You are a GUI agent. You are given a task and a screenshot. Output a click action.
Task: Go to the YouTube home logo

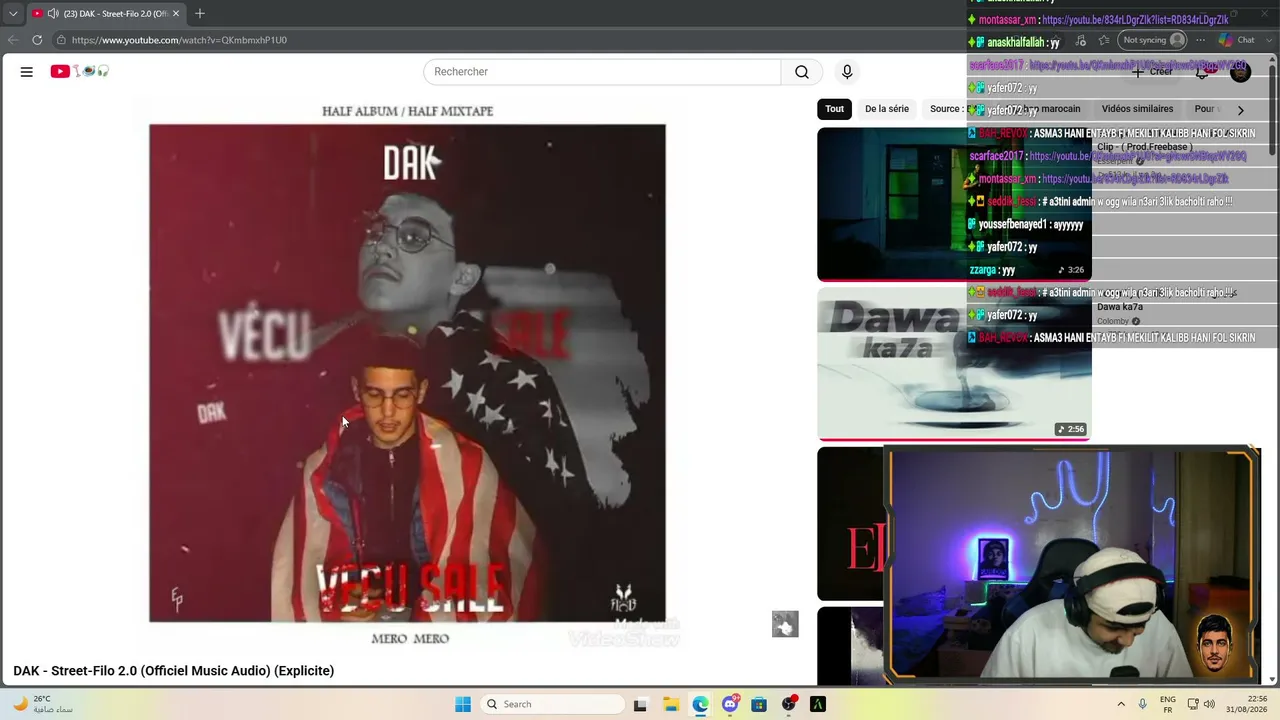coord(80,72)
